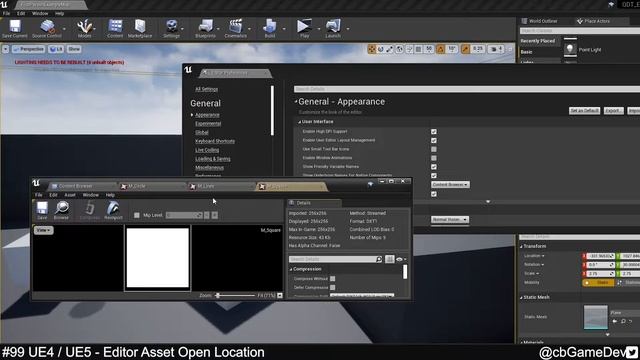Collapse the Static Mesh section
The height and width of the screenshot is (360, 640).
(x=521, y=298)
